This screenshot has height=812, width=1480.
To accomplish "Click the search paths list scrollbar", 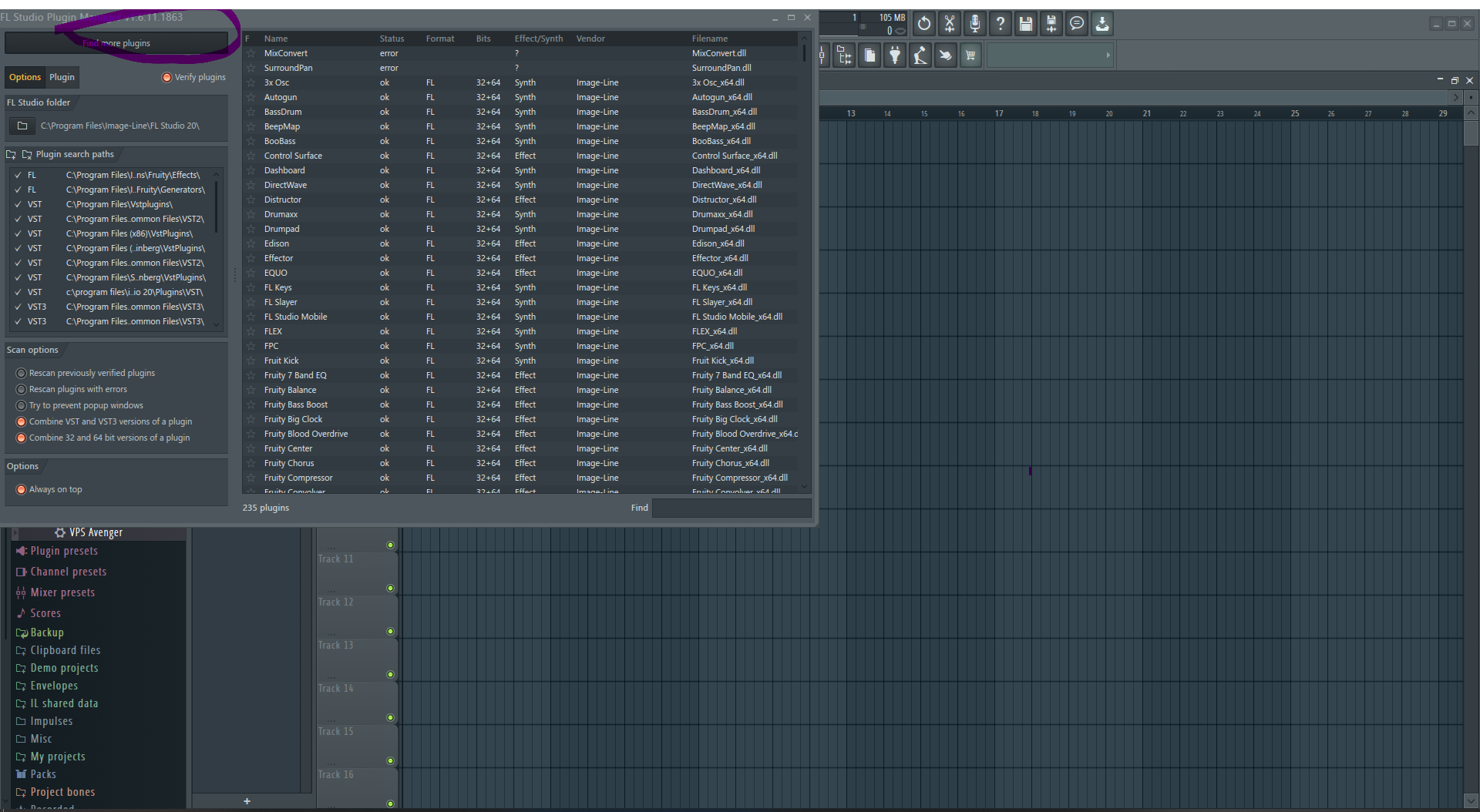I will [216, 206].
